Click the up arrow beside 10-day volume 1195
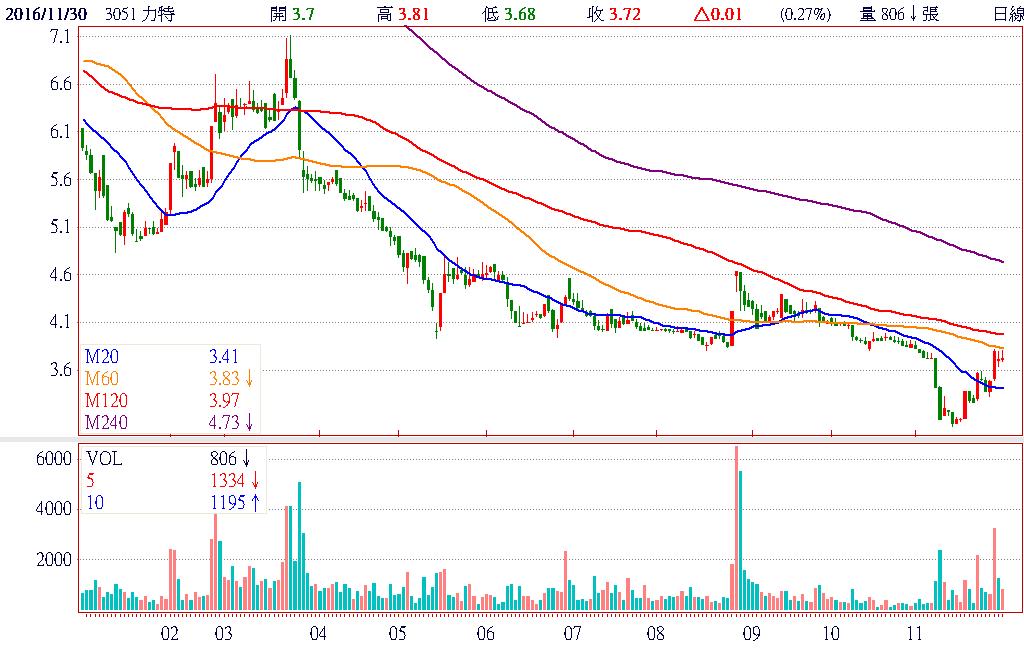Screen dimensions: 1024x662 tap(255, 503)
